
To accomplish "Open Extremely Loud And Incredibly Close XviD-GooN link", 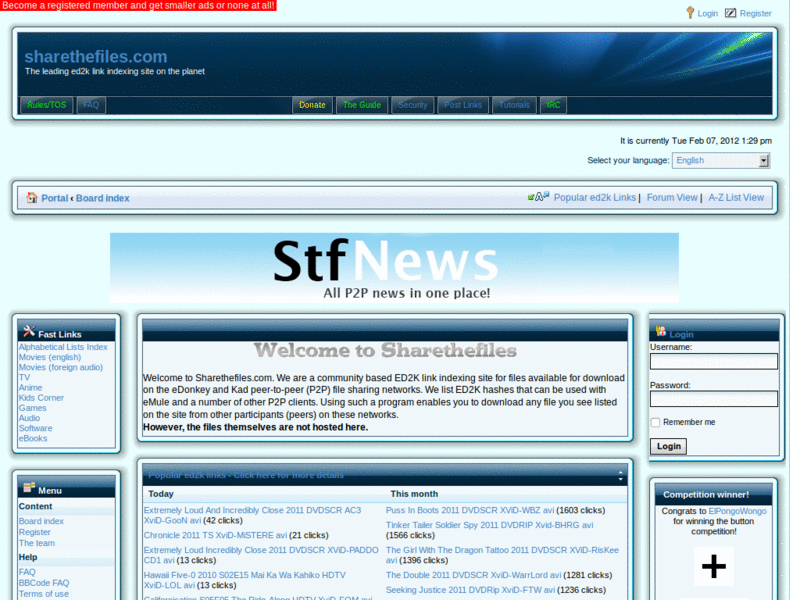I will (x=252, y=515).
